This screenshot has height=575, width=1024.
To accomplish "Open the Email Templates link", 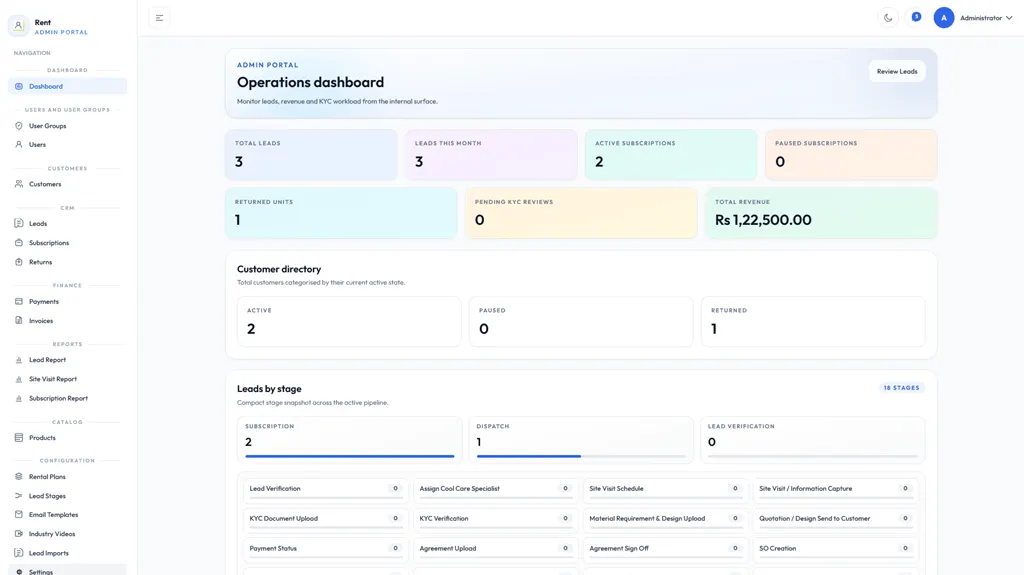I will click(x=67, y=515).
